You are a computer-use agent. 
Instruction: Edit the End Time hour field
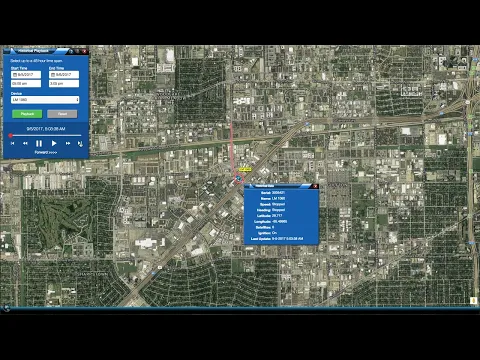tap(64, 83)
